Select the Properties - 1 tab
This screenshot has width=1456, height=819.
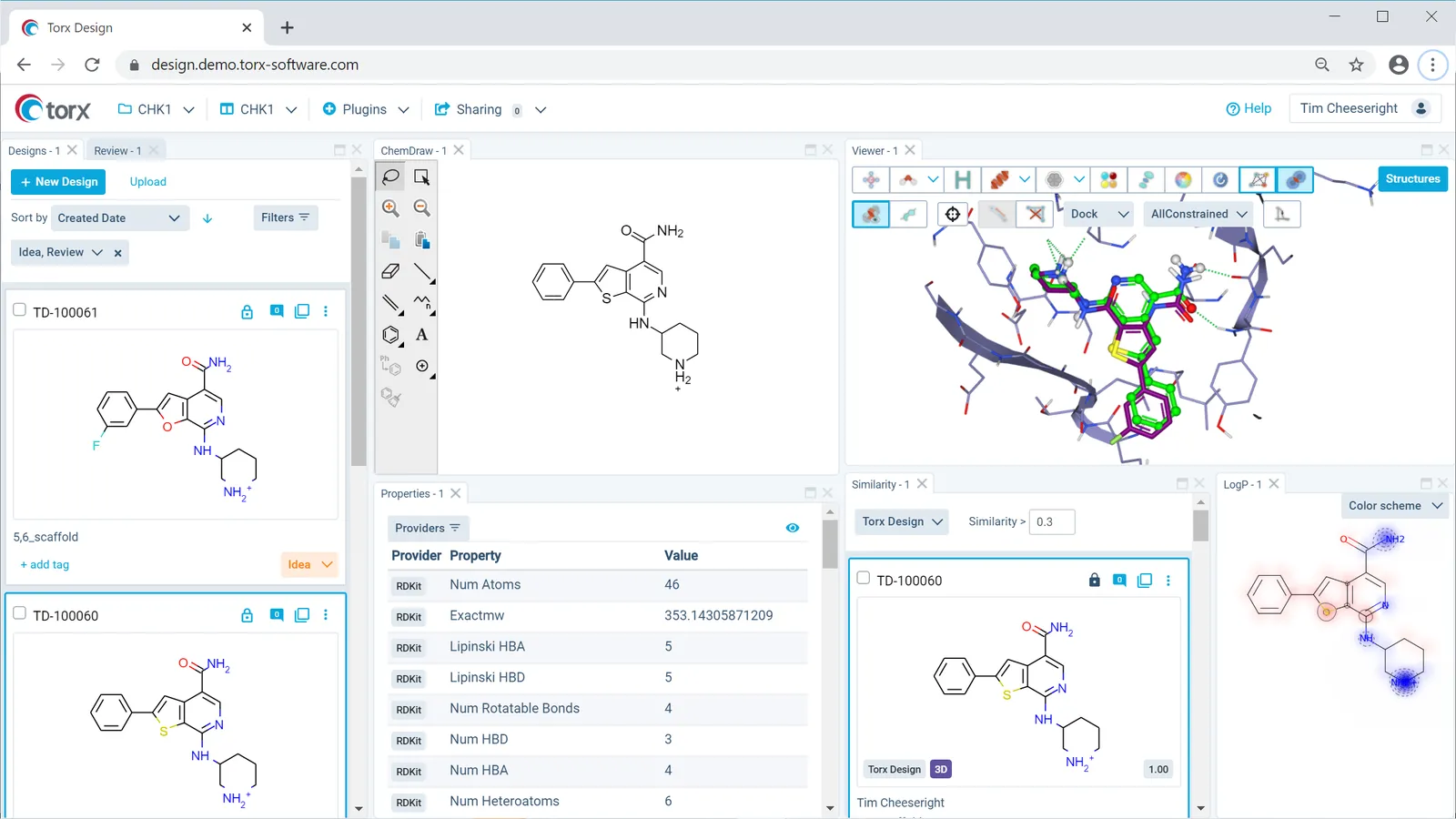coord(412,494)
